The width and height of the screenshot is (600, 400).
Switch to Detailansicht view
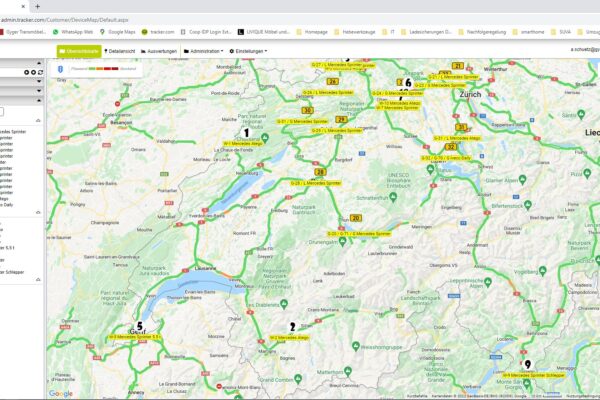(119, 50)
